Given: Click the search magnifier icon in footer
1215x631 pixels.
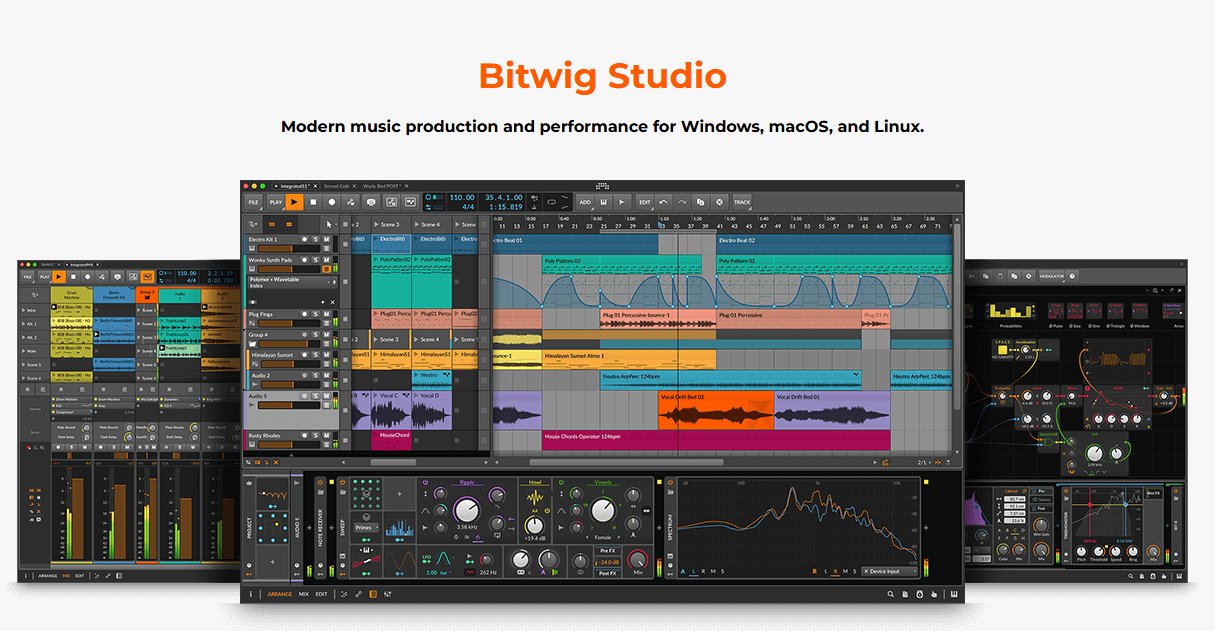Looking at the screenshot, I should tap(890, 594).
